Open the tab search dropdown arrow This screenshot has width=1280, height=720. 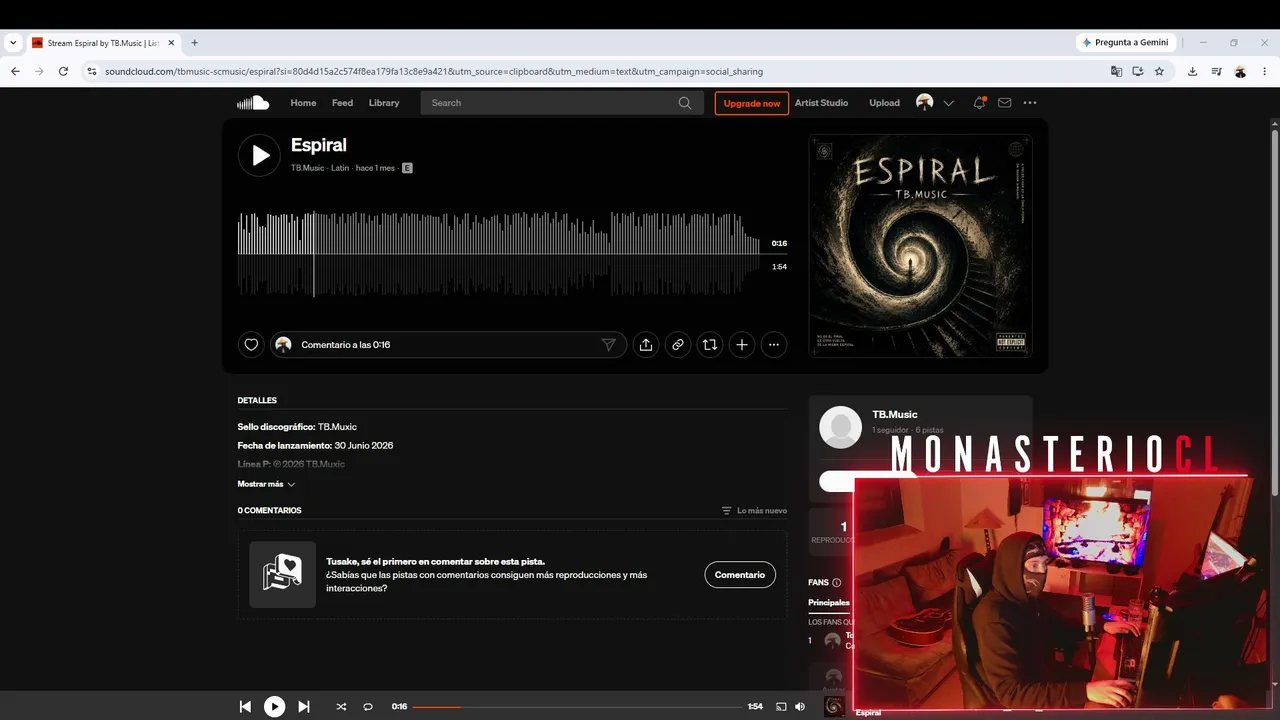[13, 43]
